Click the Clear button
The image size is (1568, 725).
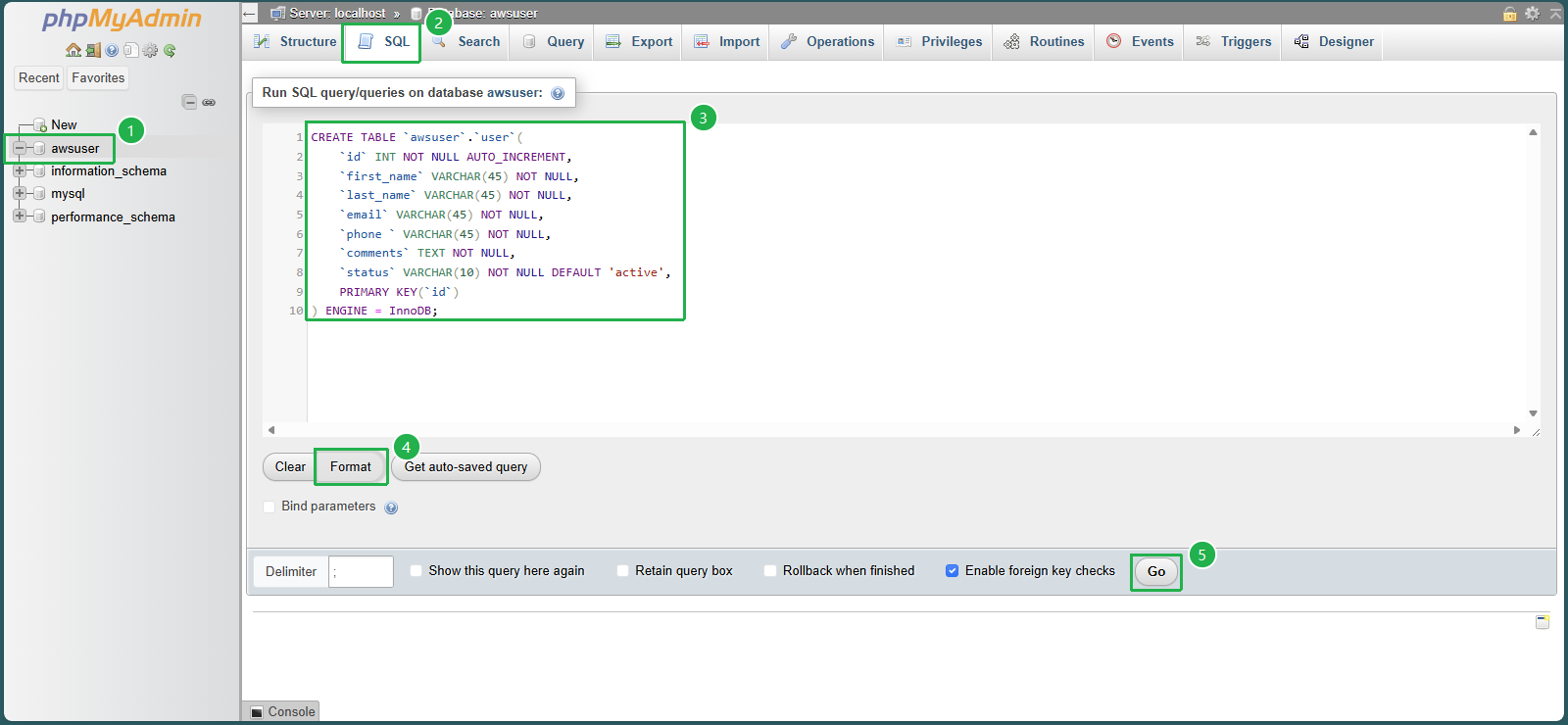[x=289, y=467]
